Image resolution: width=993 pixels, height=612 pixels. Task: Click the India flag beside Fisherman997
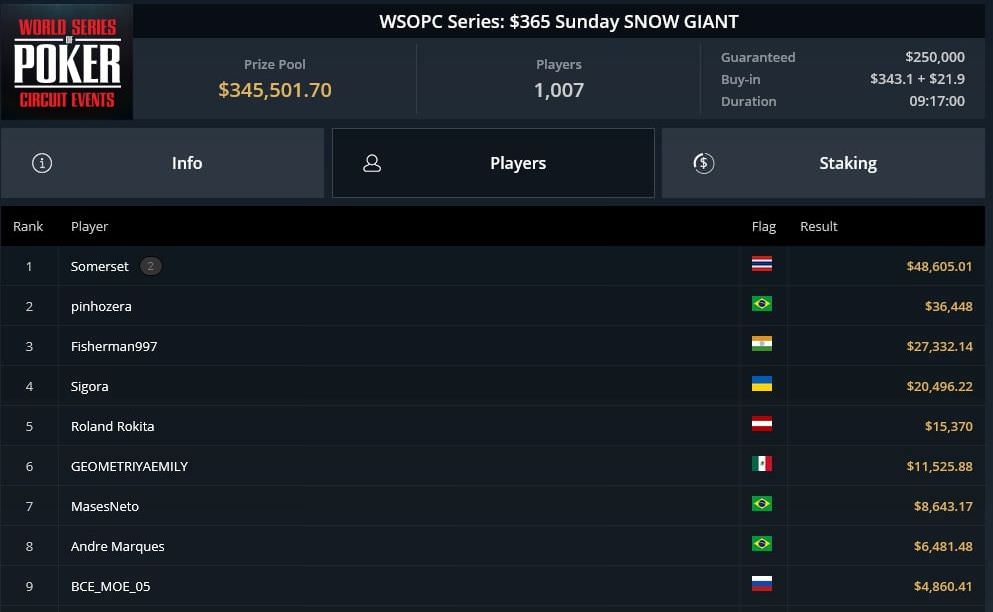[762, 344]
